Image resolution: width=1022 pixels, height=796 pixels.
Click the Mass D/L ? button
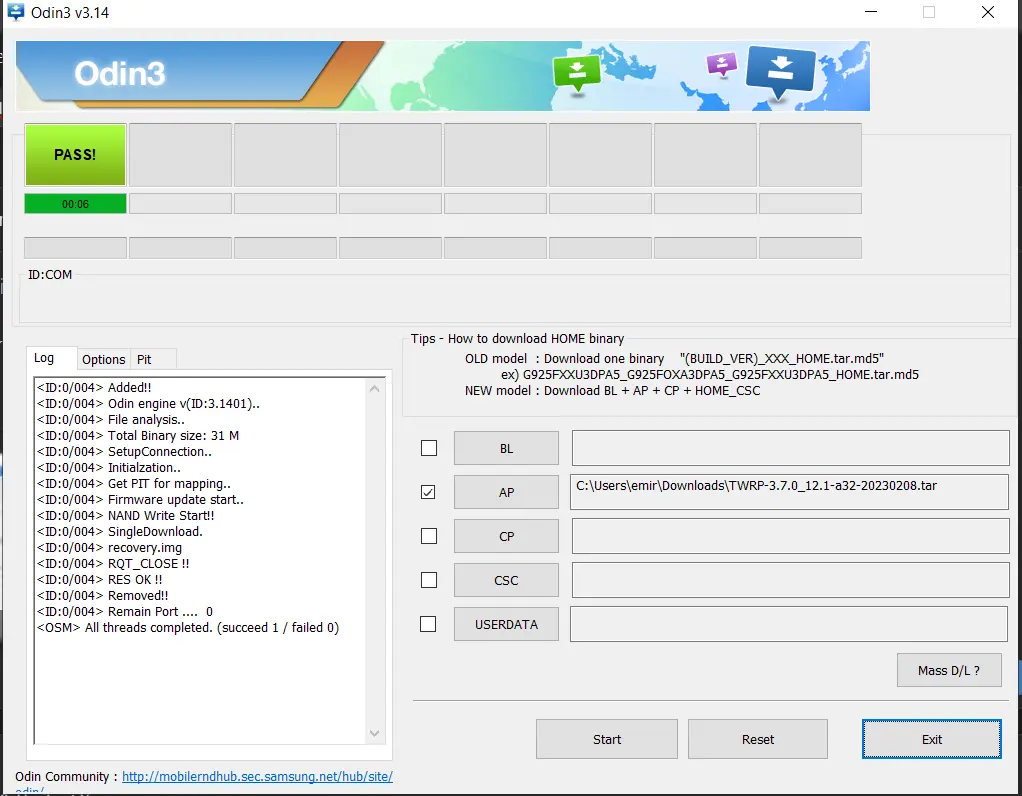pyautogui.click(x=949, y=670)
